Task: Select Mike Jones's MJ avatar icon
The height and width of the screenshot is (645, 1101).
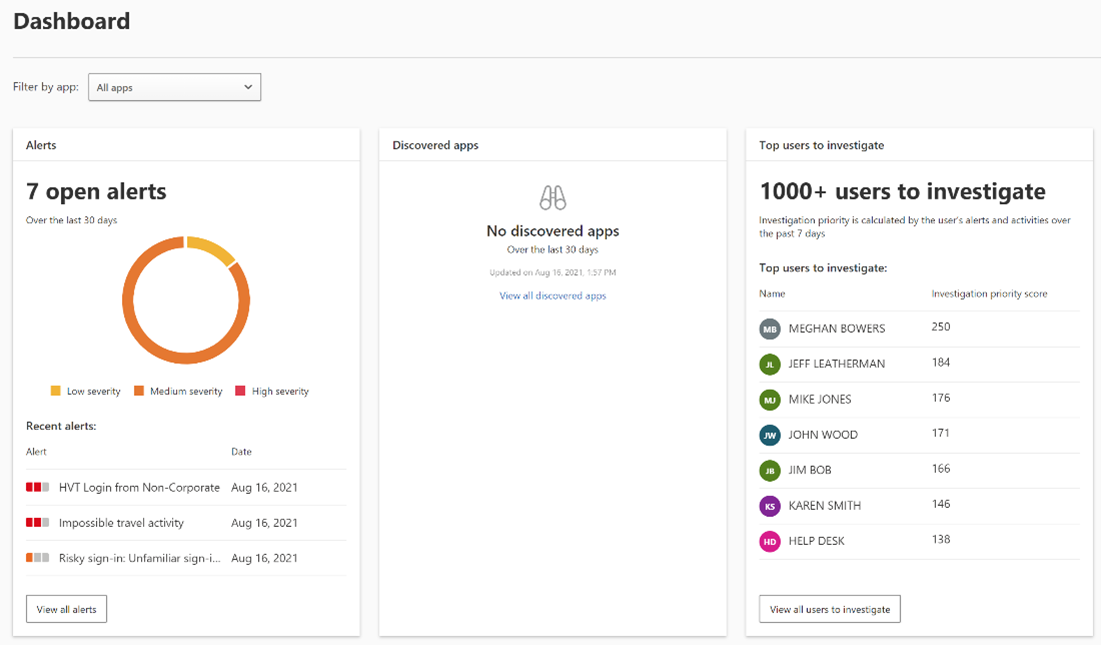Action: point(769,398)
